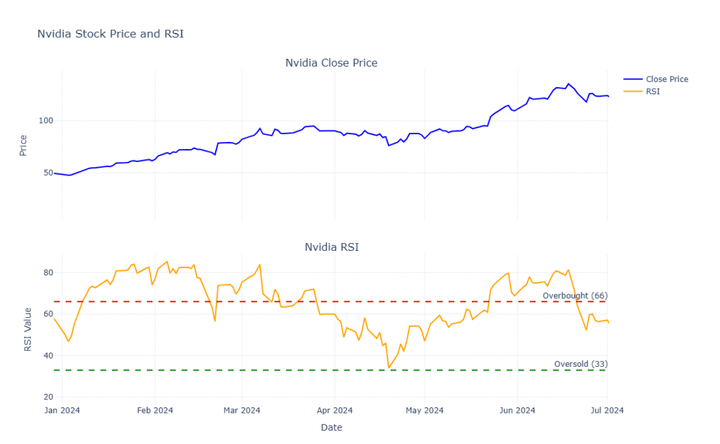Click the Feb 2024 x-axis tick label
This screenshot has width=720, height=444.
pos(154,409)
